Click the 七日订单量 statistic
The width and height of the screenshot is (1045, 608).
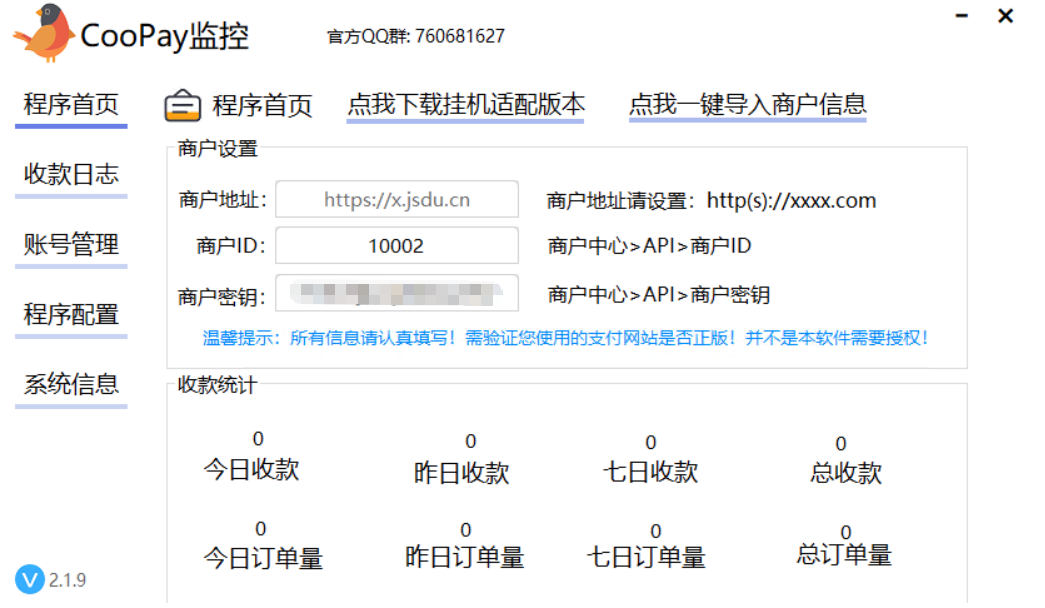click(x=646, y=557)
